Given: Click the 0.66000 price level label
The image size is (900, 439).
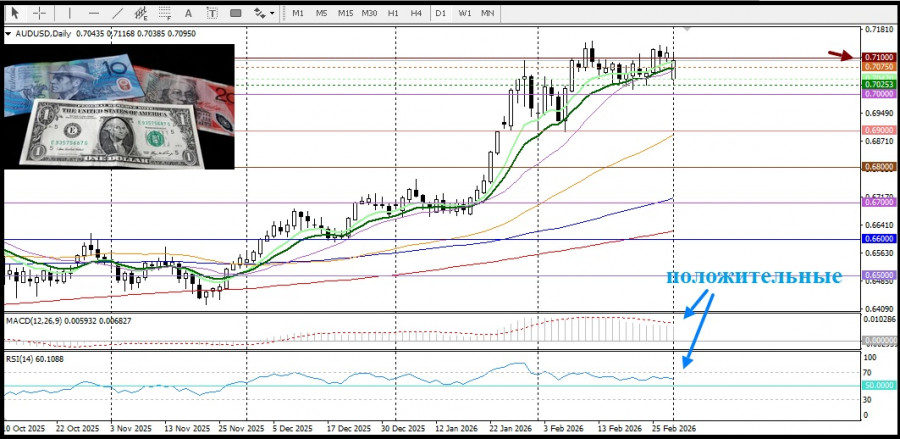Looking at the screenshot, I should tap(879, 239).
